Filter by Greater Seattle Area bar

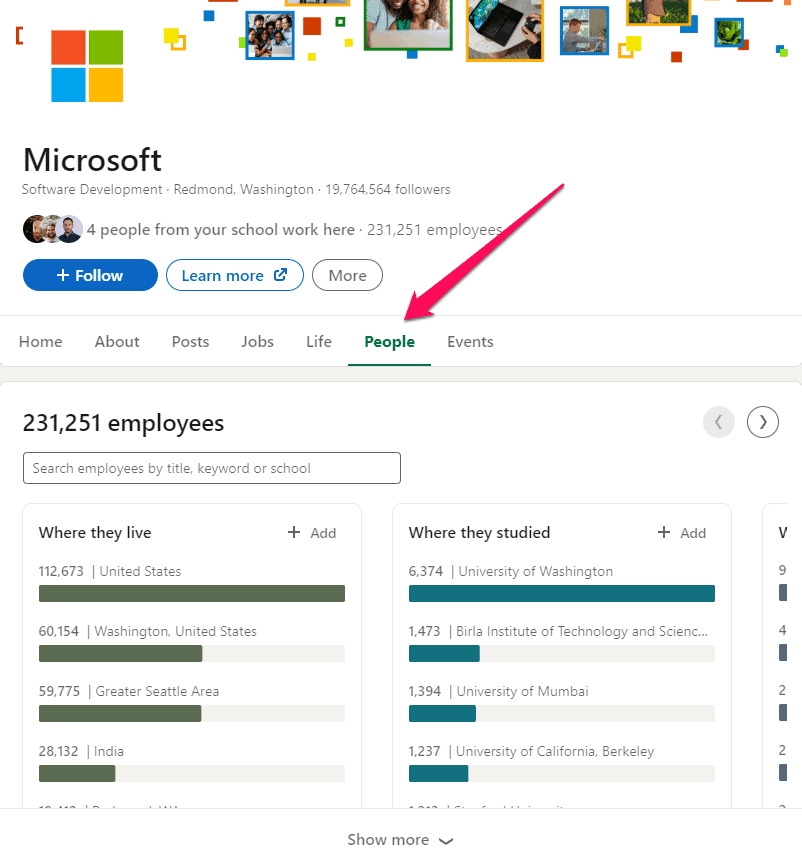click(x=192, y=714)
